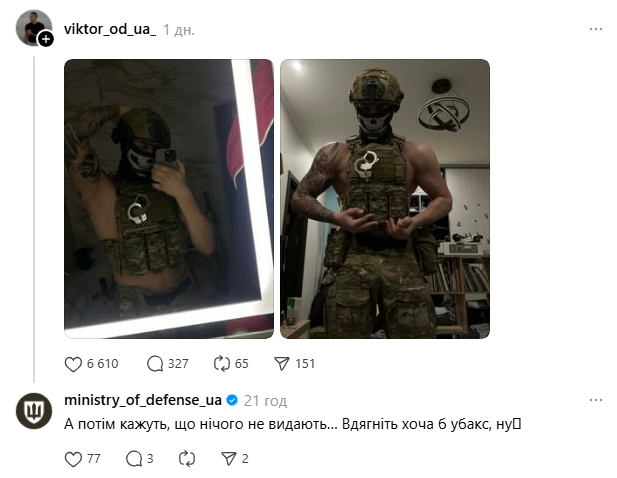Open more options for viktor_od_ua_ post
Screen dimensions: 617x478
596,29
